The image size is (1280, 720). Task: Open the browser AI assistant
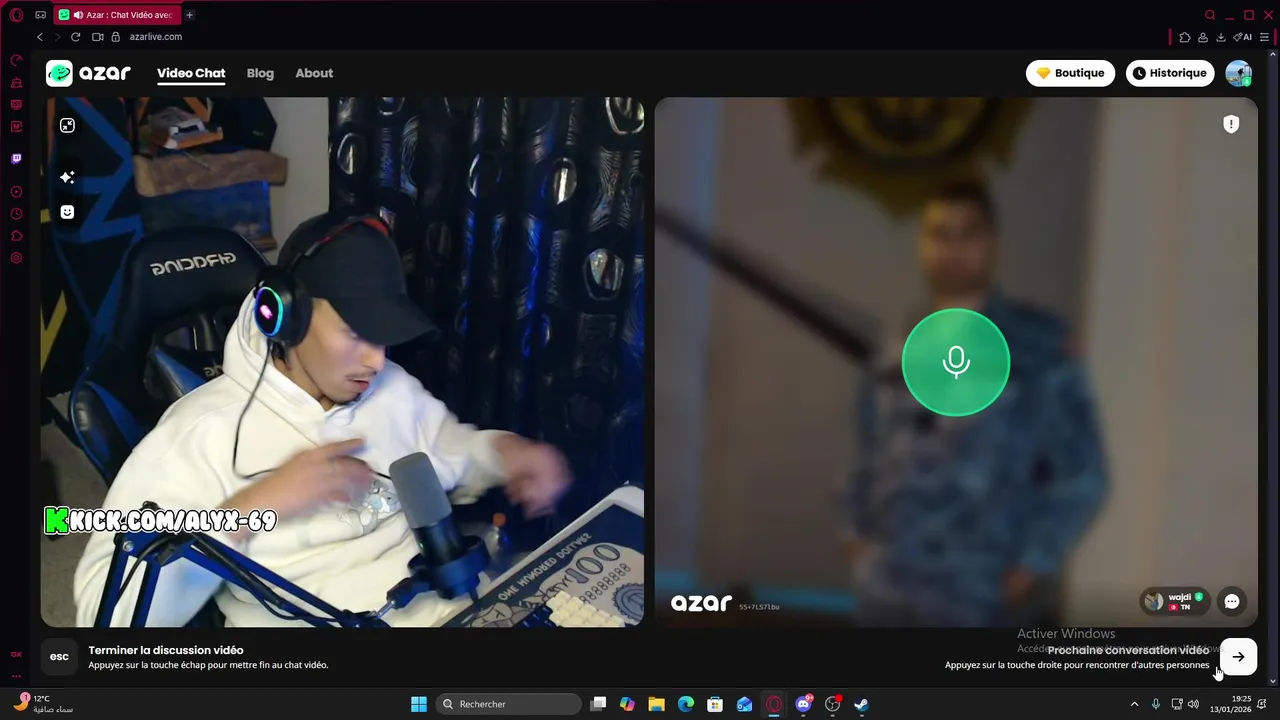1243,37
